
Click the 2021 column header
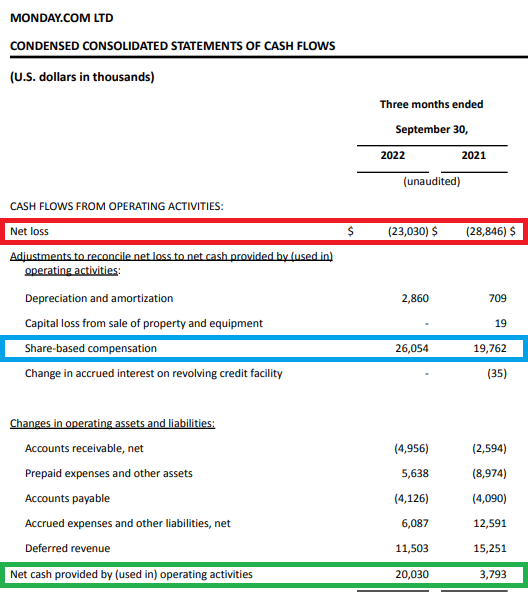tap(473, 155)
